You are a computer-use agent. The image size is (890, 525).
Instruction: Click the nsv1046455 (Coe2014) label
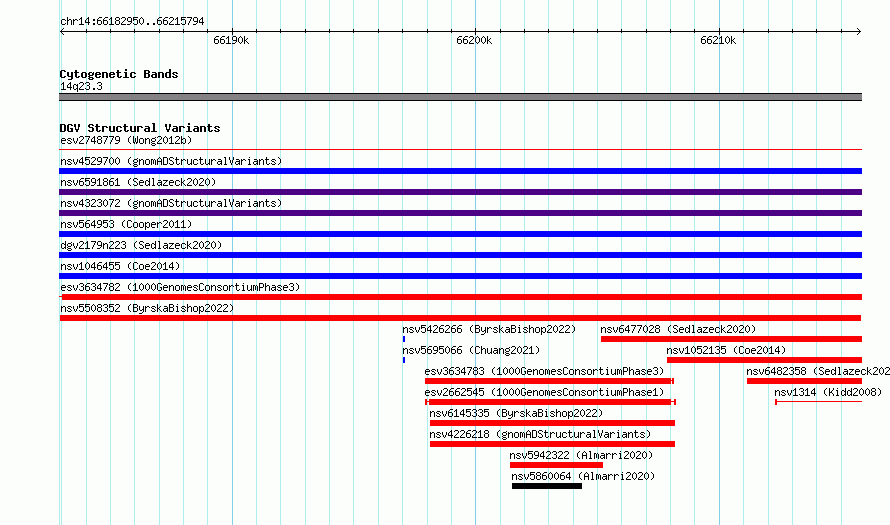(120, 266)
